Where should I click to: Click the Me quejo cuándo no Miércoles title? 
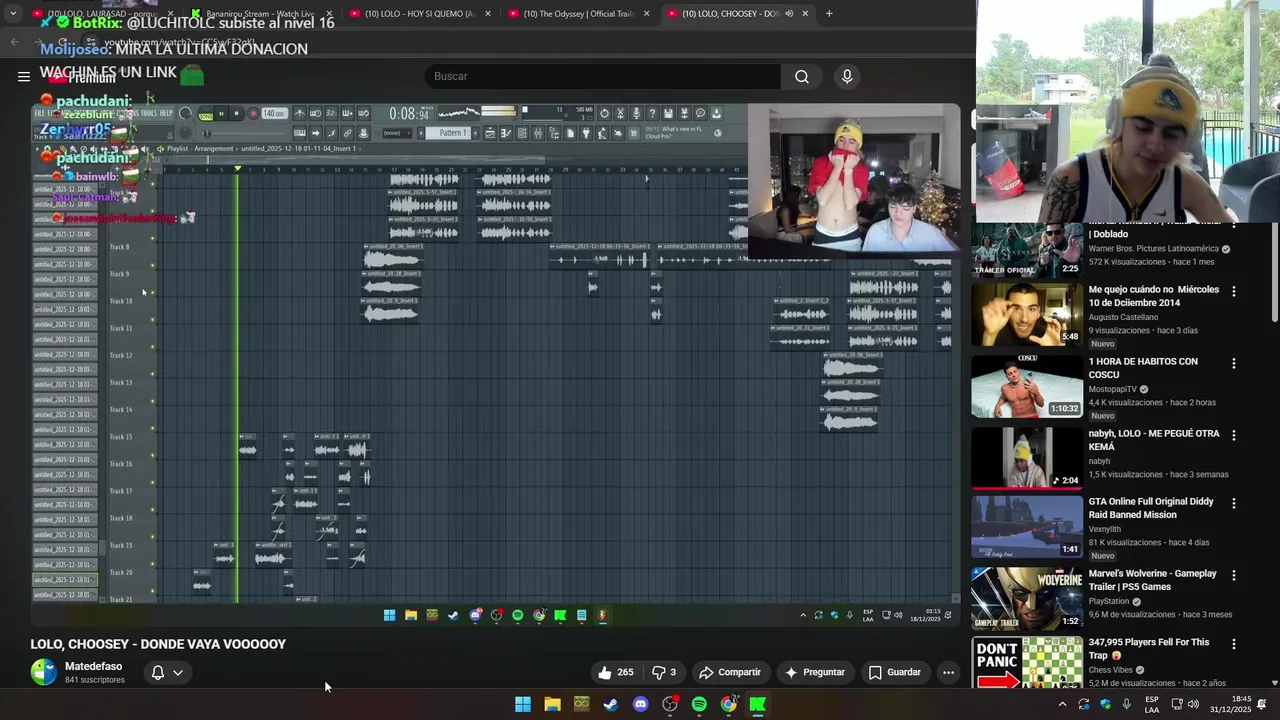pos(1153,296)
